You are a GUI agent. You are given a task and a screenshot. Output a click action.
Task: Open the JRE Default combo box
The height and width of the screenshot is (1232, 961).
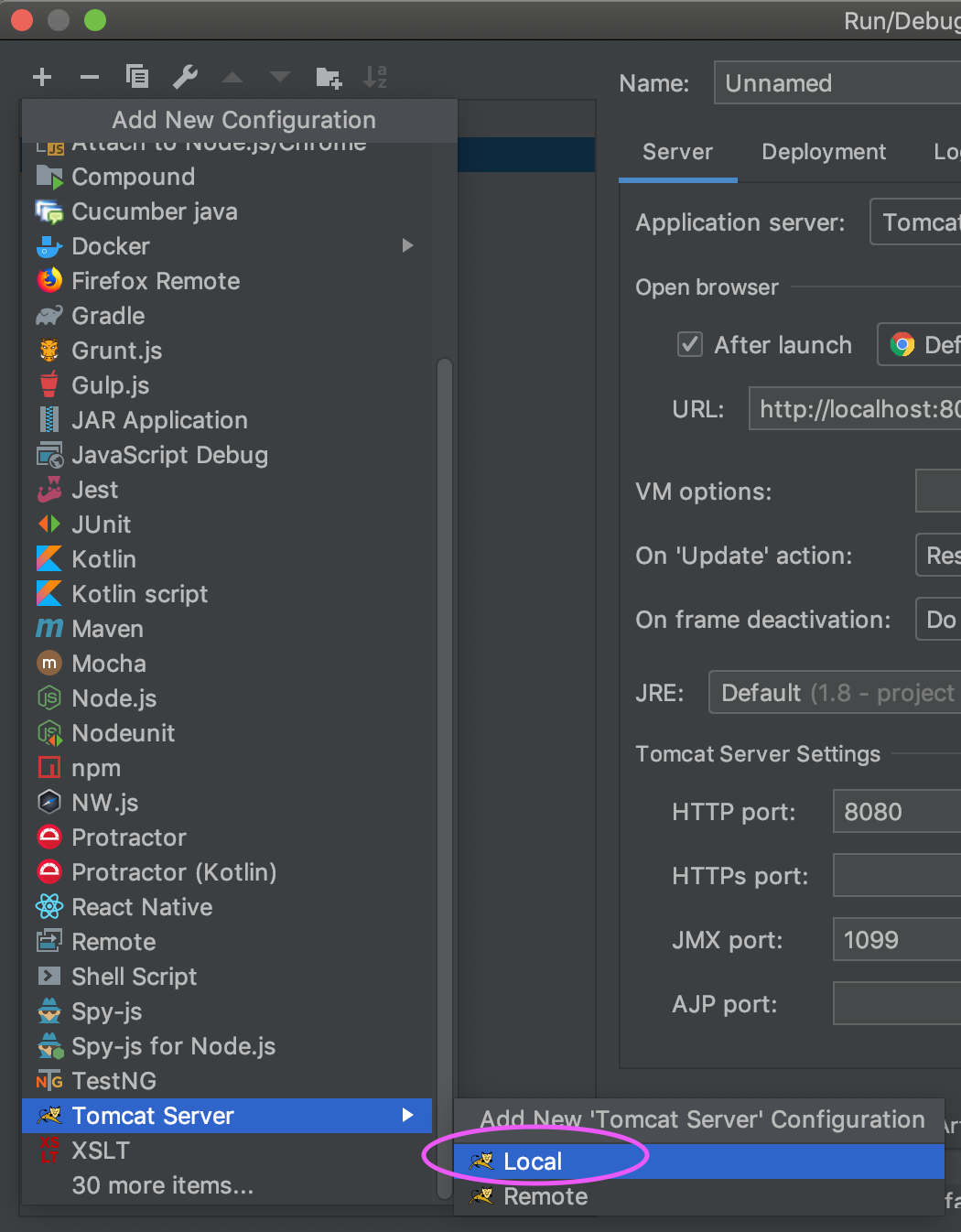pyautogui.click(x=835, y=693)
